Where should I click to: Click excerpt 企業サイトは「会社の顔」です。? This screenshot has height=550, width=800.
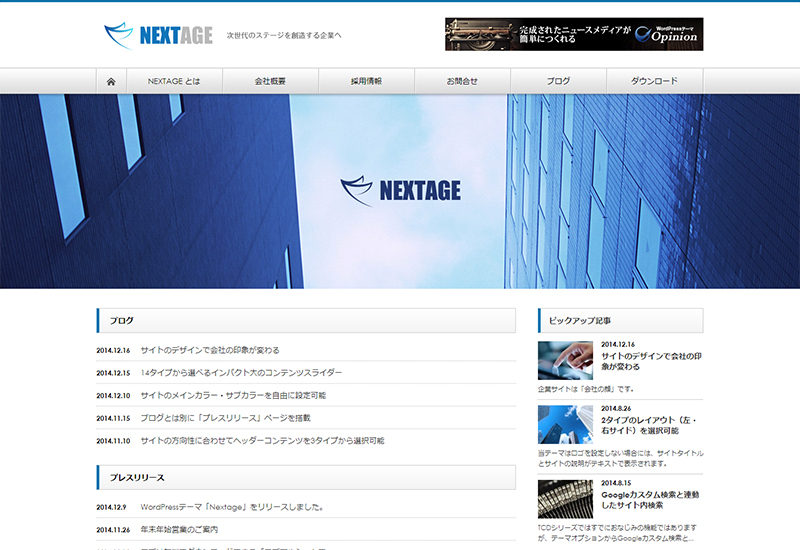click(586, 389)
